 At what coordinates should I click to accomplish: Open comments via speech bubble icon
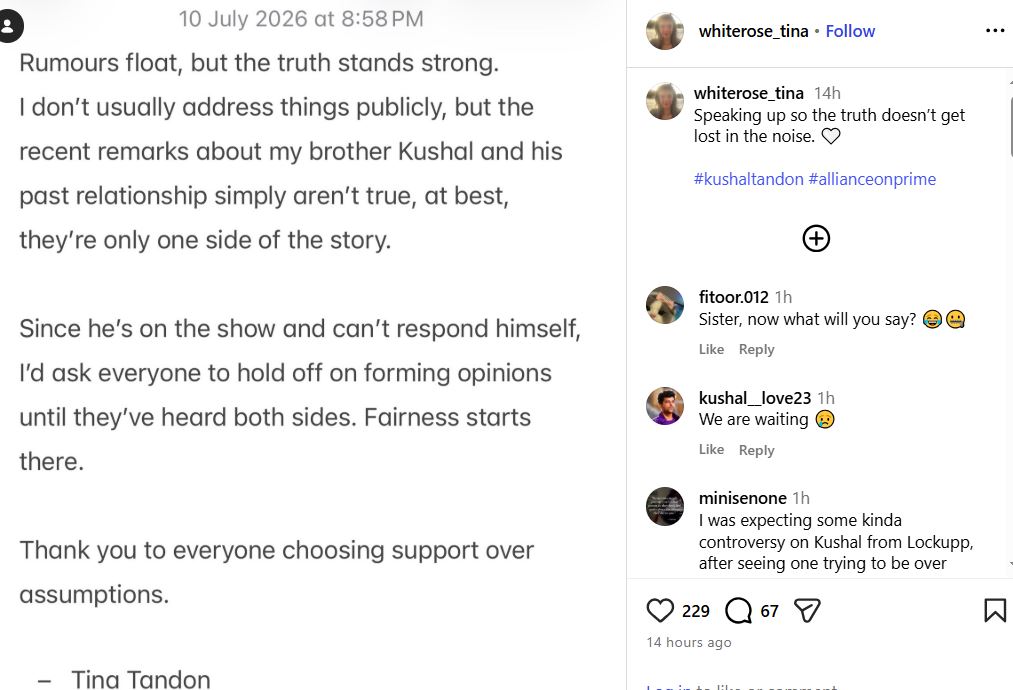738,611
